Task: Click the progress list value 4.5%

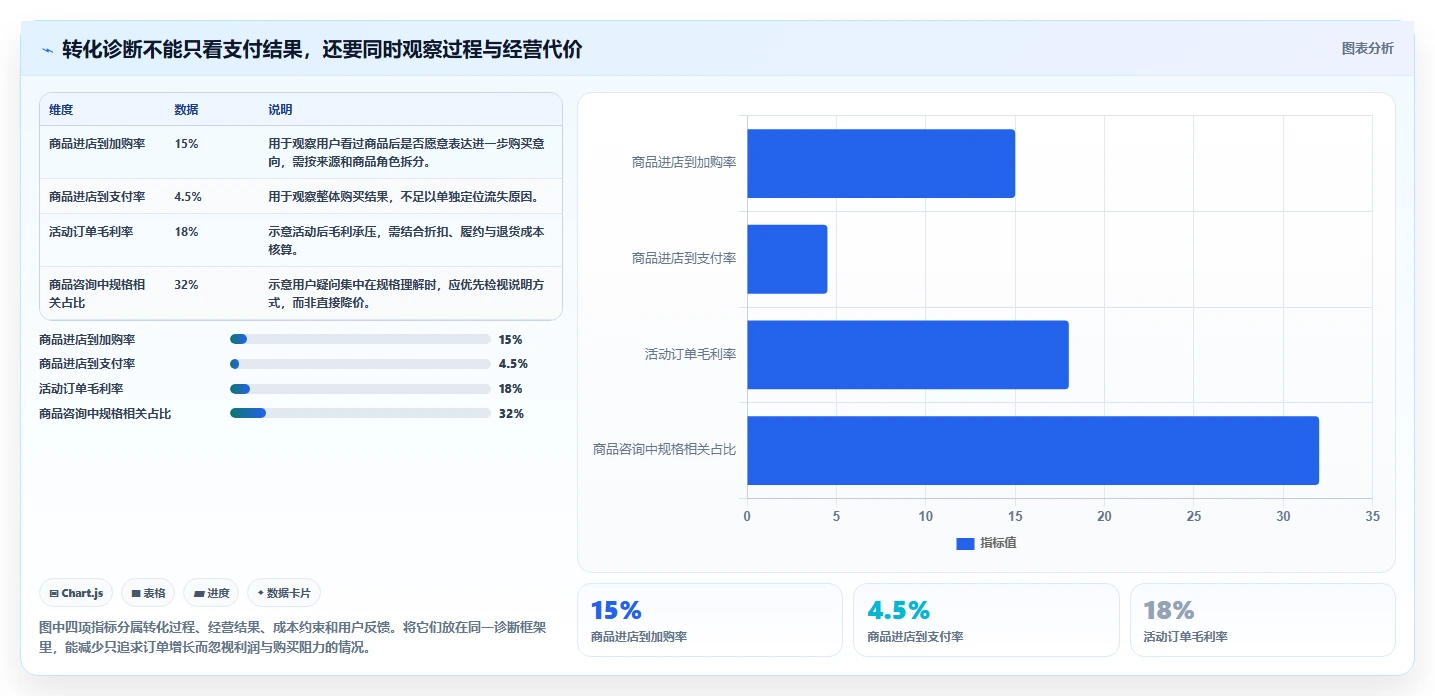Action: (x=513, y=364)
